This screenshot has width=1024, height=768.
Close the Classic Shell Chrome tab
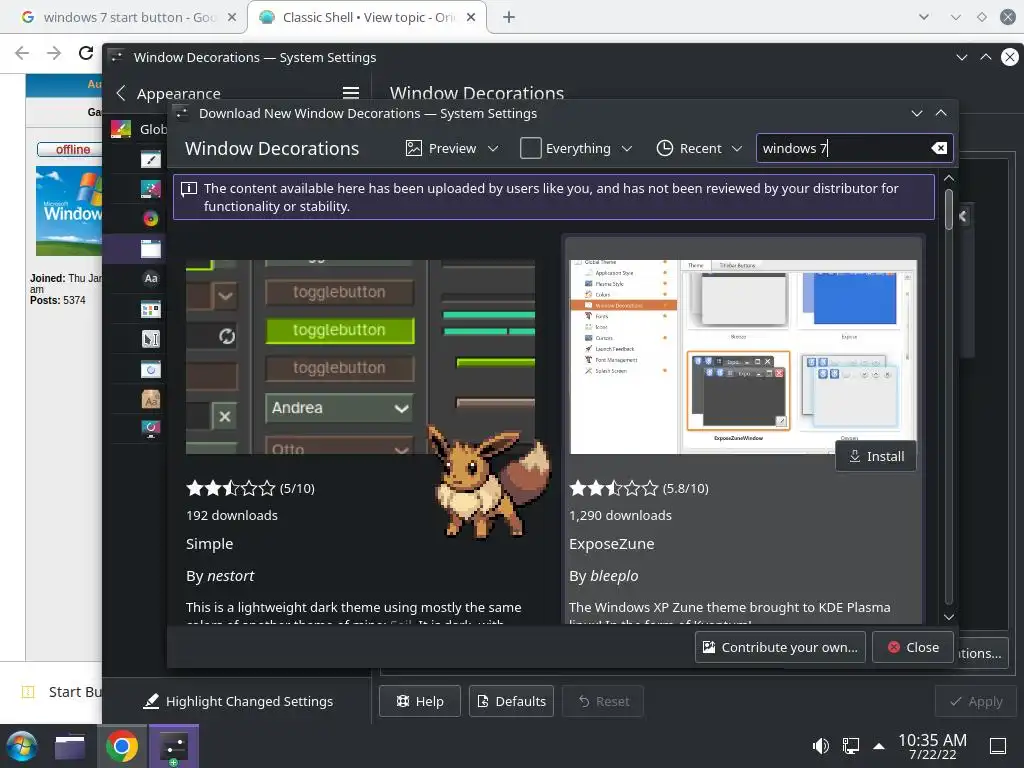[x=471, y=17]
